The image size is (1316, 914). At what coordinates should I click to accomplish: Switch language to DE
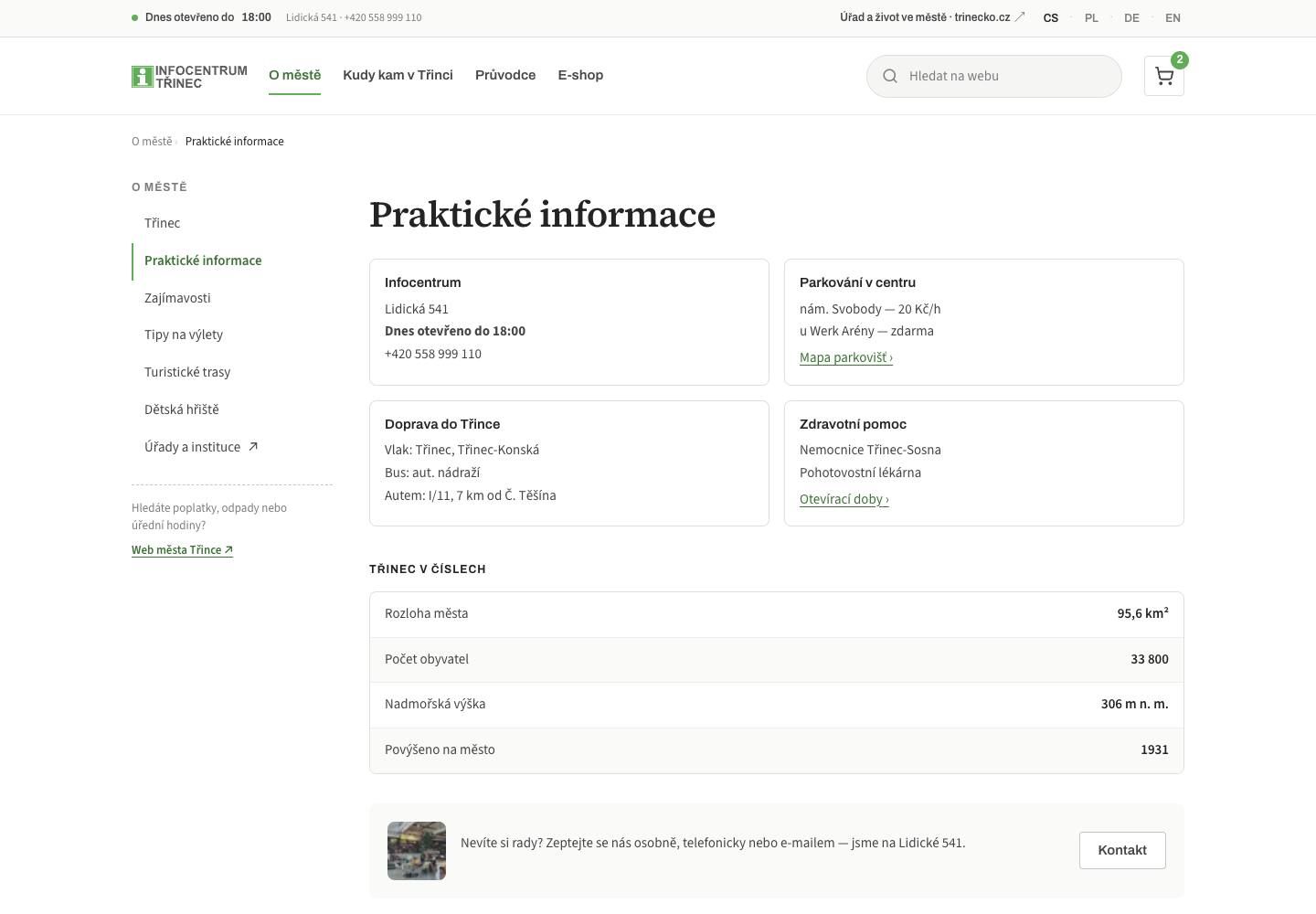[1131, 17]
